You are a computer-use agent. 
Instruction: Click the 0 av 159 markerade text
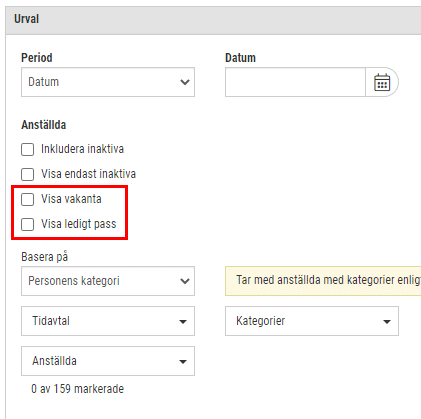click(x=77, y=389)
